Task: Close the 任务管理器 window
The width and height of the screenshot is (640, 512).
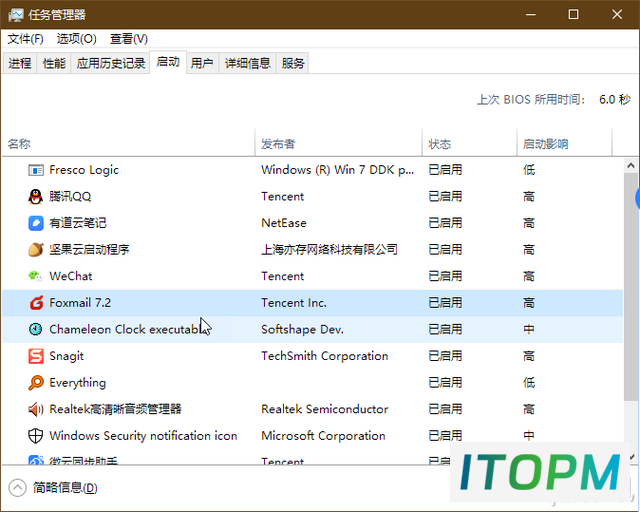Action: (x=617, y=15)
